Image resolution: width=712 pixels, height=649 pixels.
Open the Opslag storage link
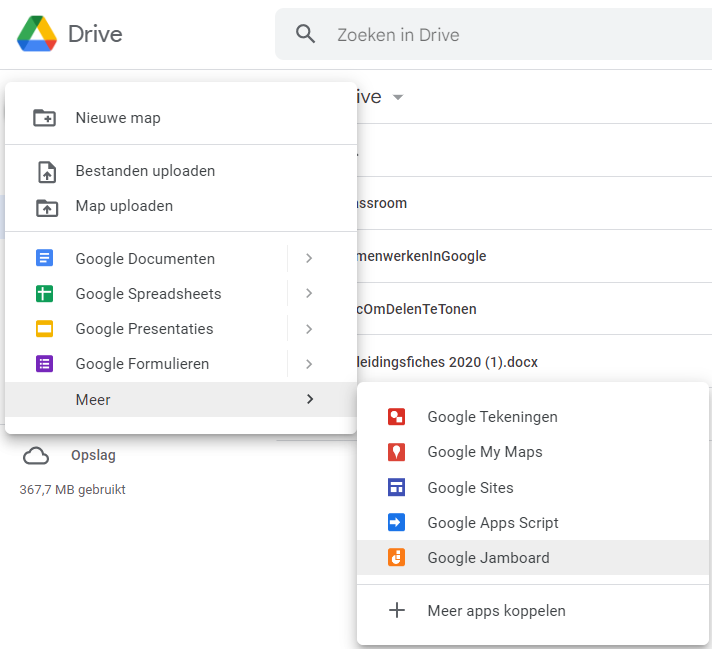tap(93, 455)
